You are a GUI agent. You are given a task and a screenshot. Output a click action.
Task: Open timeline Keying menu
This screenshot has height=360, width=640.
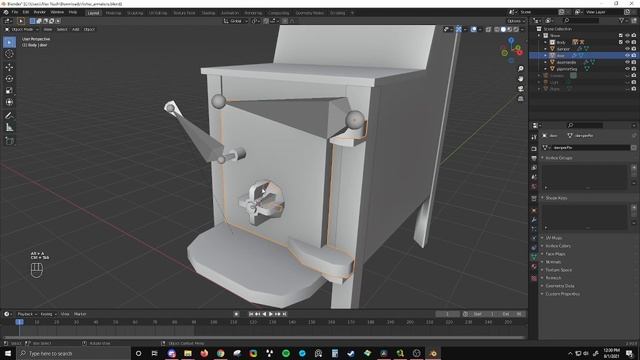tap(48, 314)
